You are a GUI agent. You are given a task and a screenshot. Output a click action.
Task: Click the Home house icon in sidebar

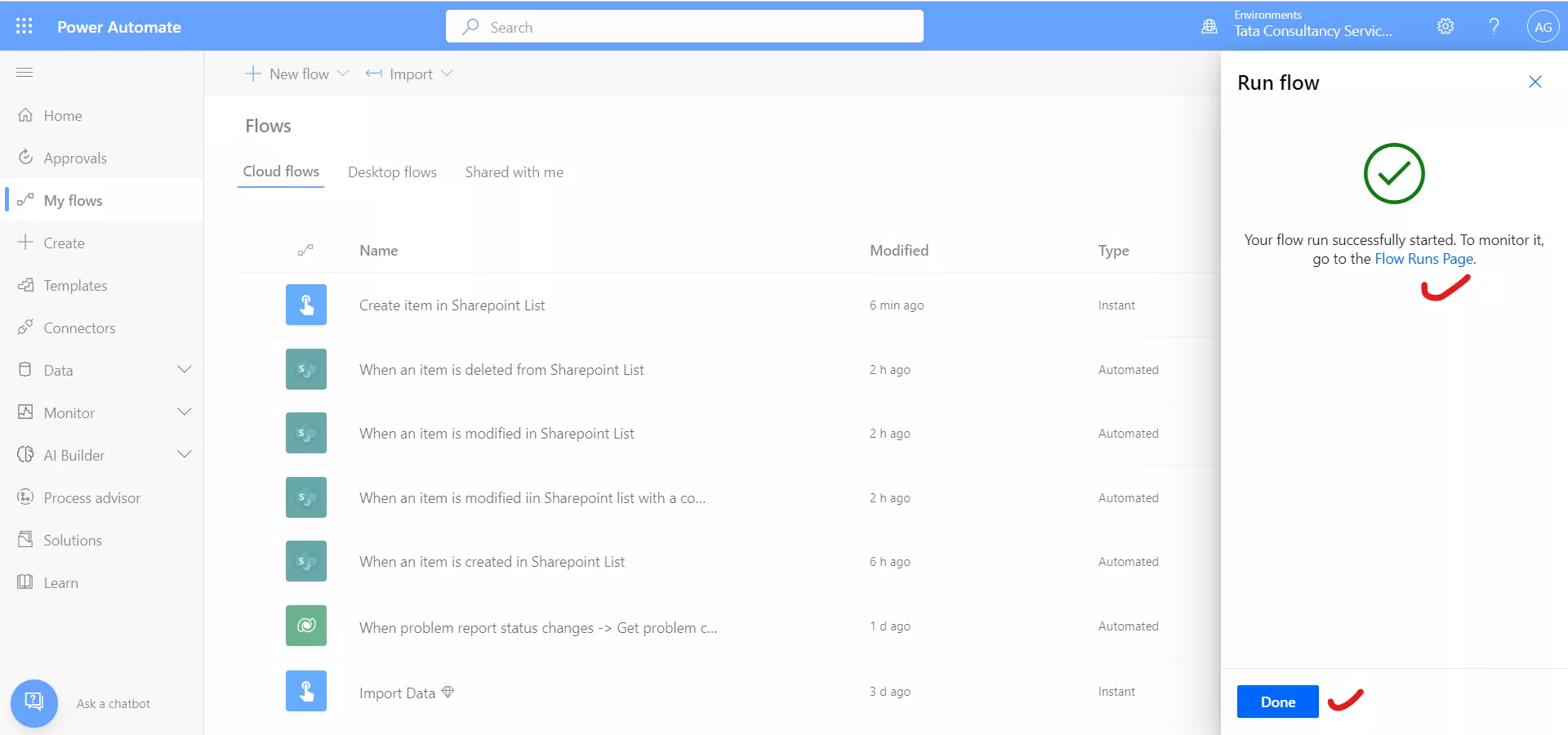(x=25, y=115)
